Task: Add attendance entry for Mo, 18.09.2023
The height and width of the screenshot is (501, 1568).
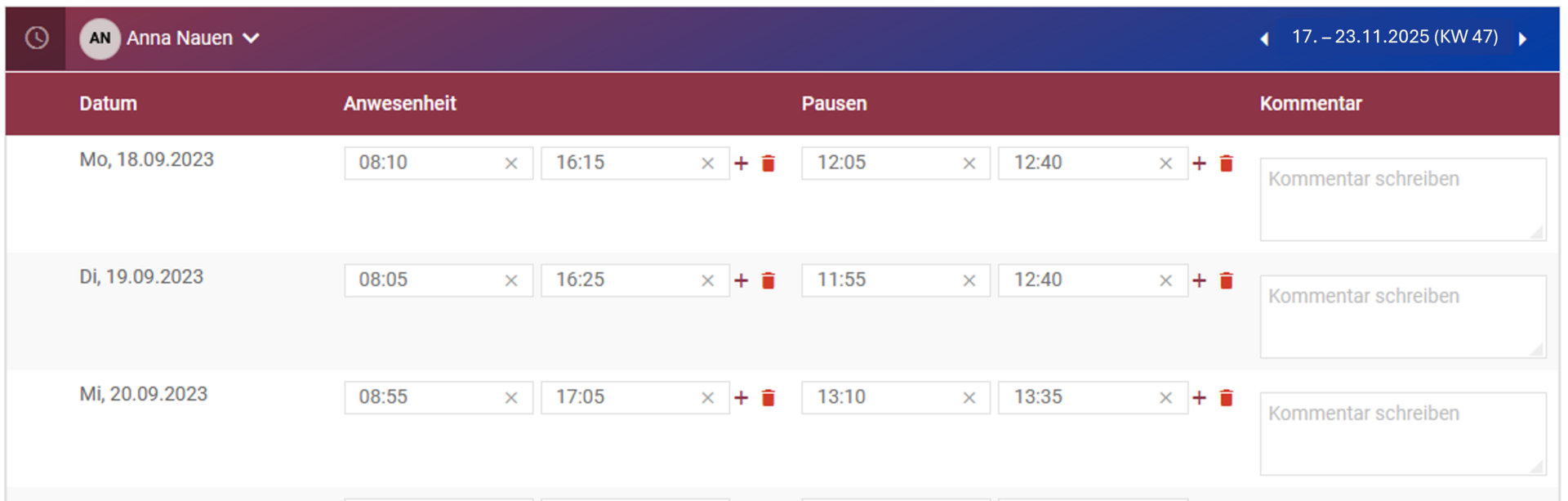Action: tap(741, 163)
